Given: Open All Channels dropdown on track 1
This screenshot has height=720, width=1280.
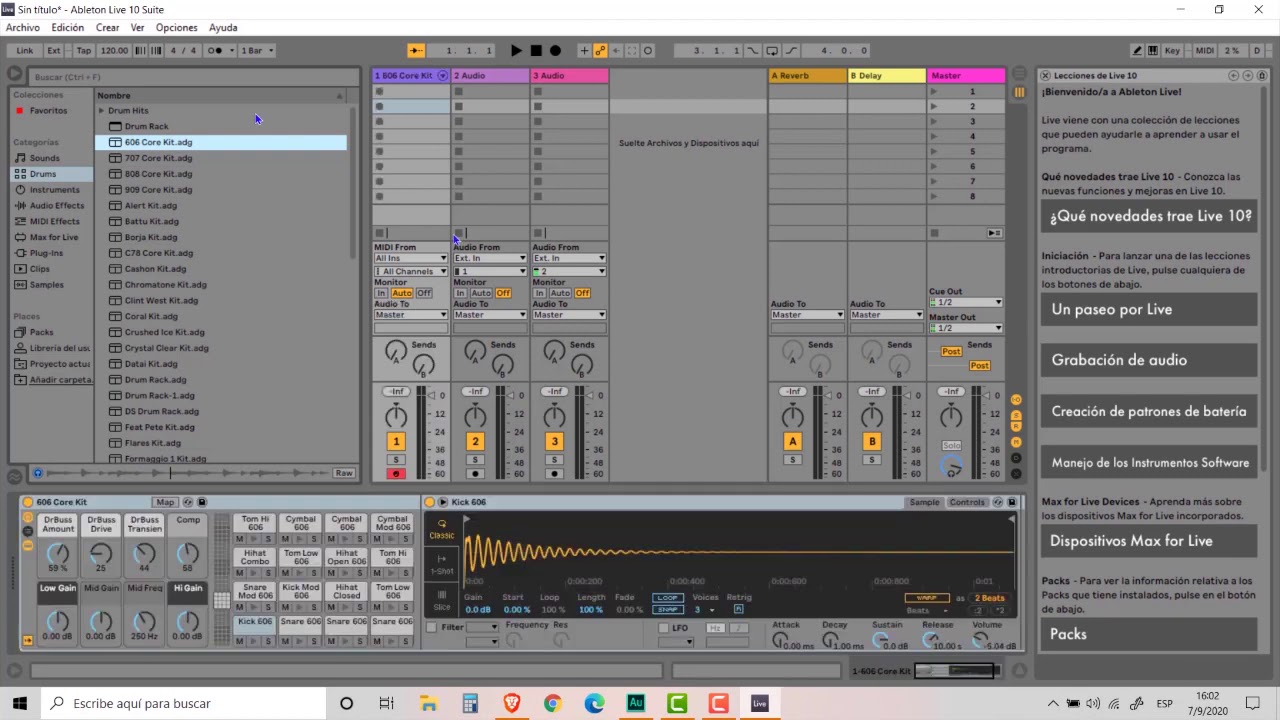Looking at the screenshot, I should [411, 271].
